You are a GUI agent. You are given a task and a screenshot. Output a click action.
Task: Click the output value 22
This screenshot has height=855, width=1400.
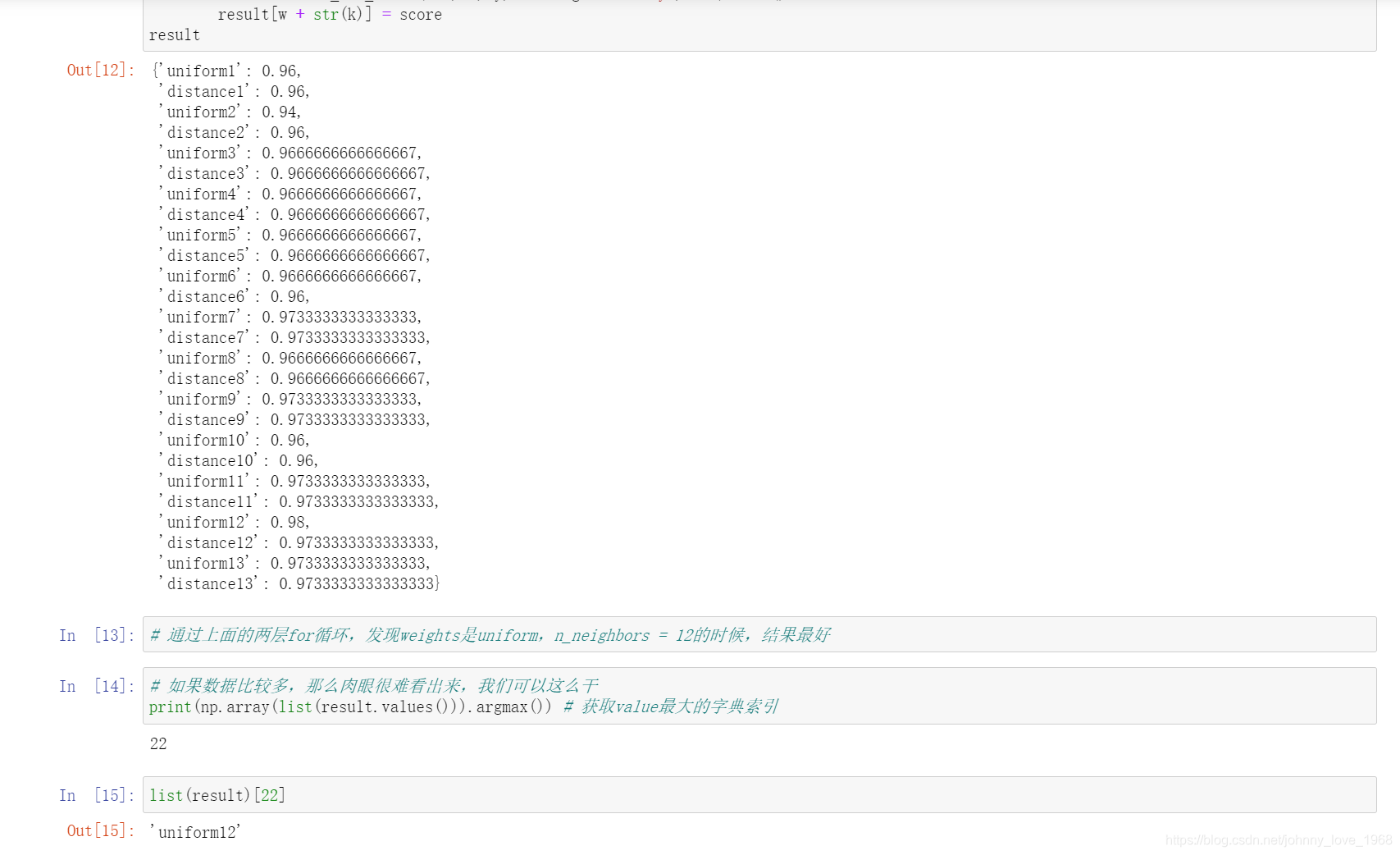pyautogui.click(x=158, y=743)
